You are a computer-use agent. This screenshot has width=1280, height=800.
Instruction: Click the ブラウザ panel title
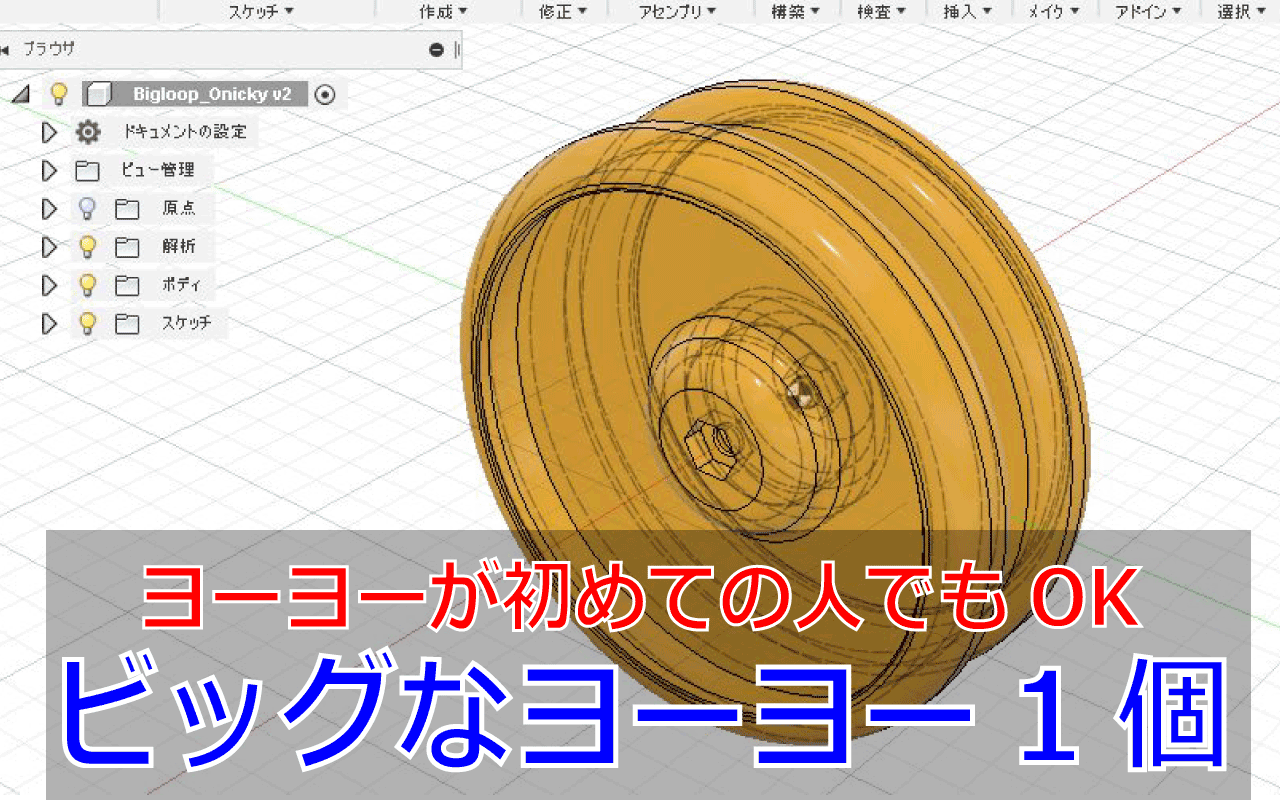pos(49,49)
